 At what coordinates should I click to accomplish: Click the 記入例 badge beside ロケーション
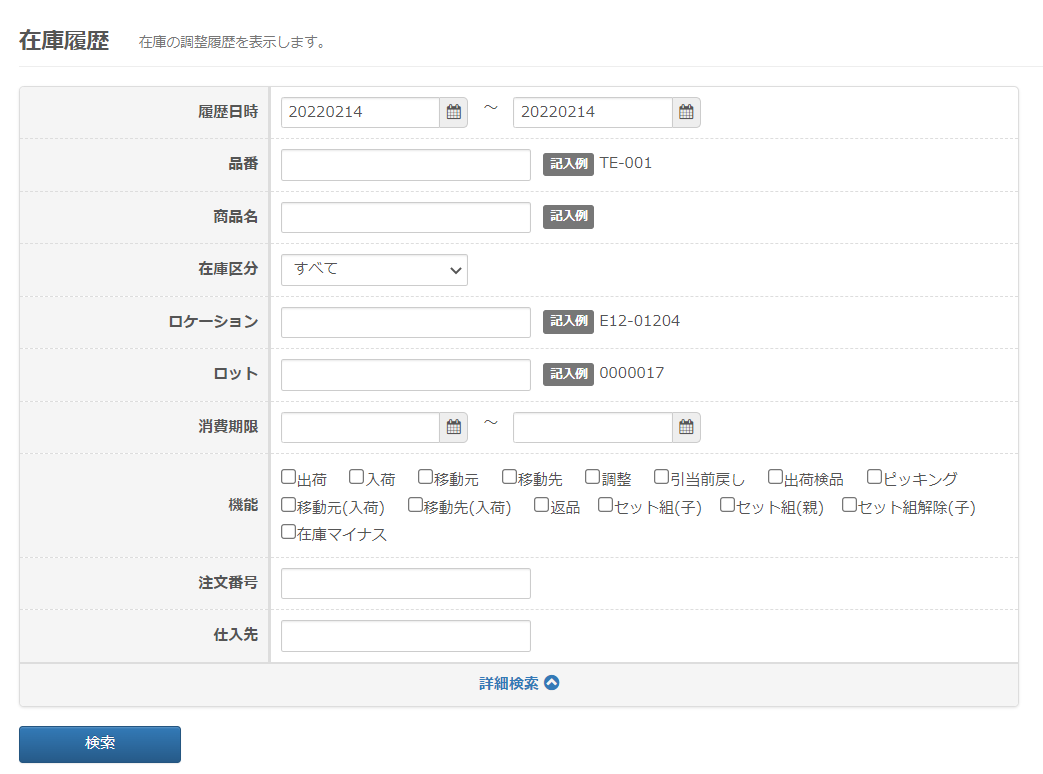point(568,321)
